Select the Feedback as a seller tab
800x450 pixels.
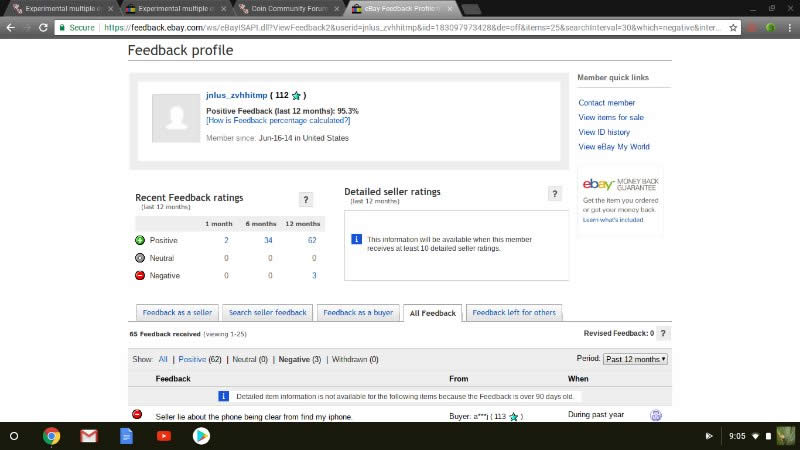tap(177, 313)
